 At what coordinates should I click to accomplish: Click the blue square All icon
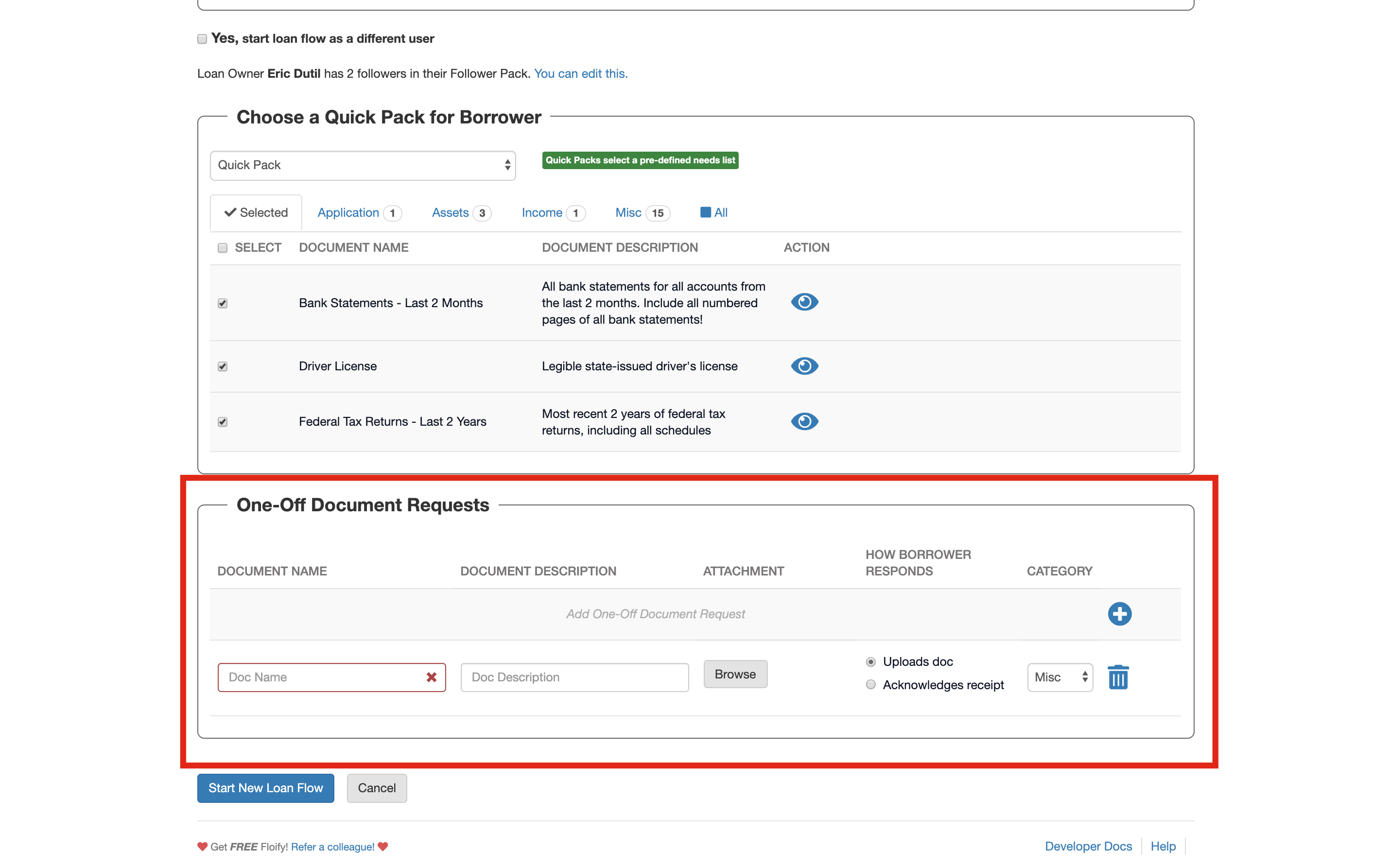(x=705, y=212)
